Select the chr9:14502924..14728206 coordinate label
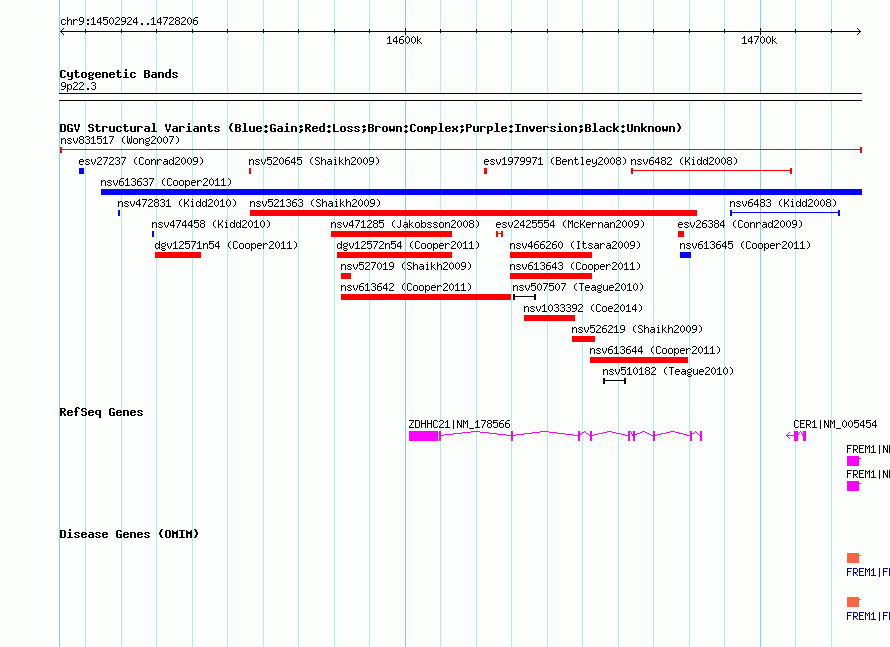Screen dimensions: 890x647 click(x=129, y=22)
